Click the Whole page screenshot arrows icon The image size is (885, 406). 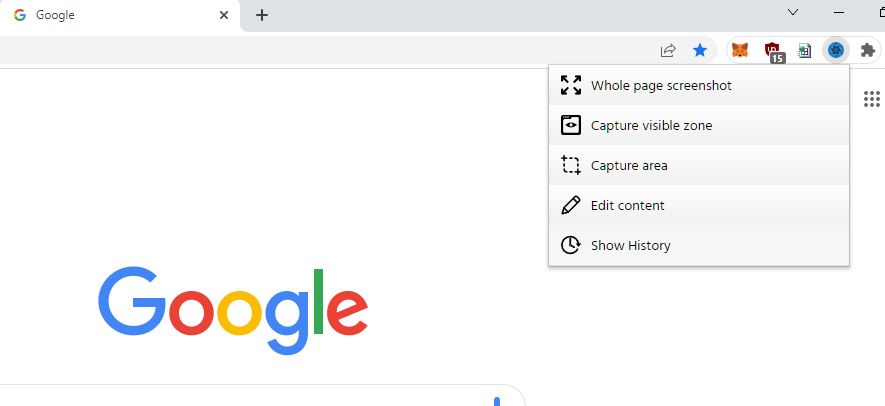pyautogui.click(x=571, y=85)
